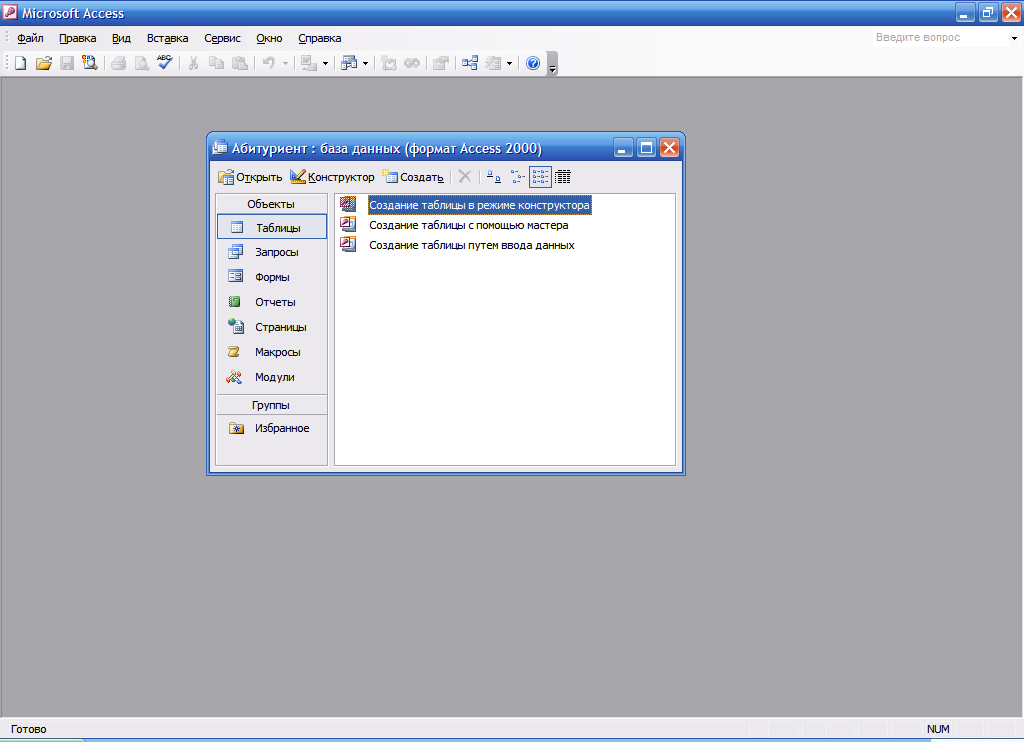Minimize the Абитуриент database window
The height and width of the screenshot is (742, 1024).
623,148
